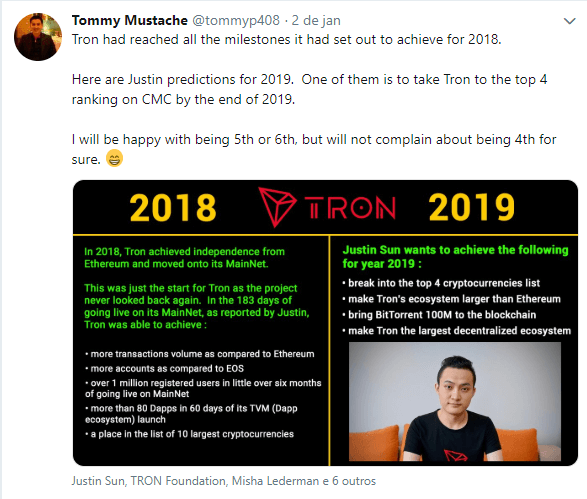Screen dimensions: 587x499
Task: Click the tweet's first sentence about 2018 milestones
Action: [x=286, y=40]
